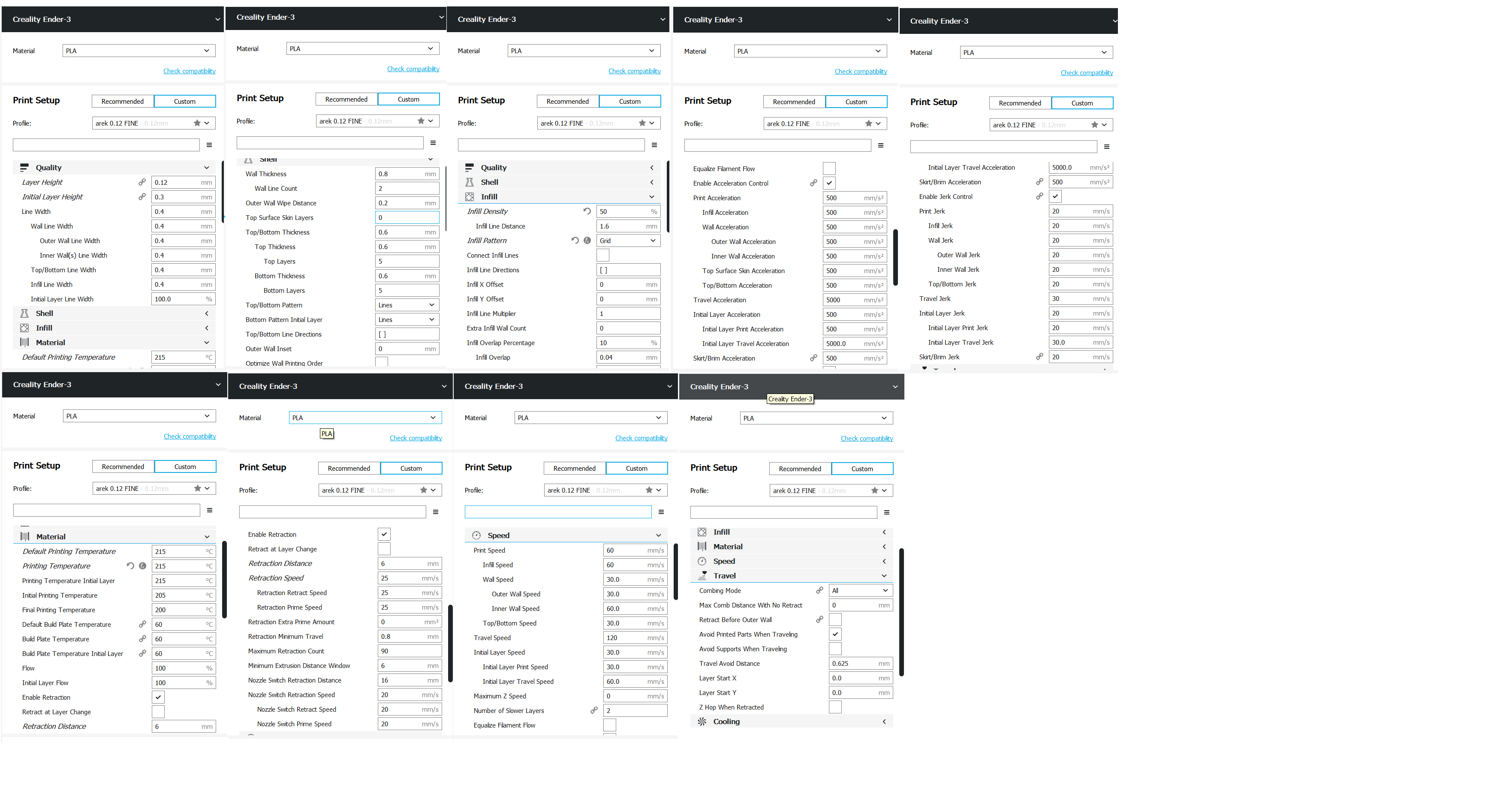
Task: Select the Custom tab in the Wall Thickness panel
Action: click(x=409, y=99)
